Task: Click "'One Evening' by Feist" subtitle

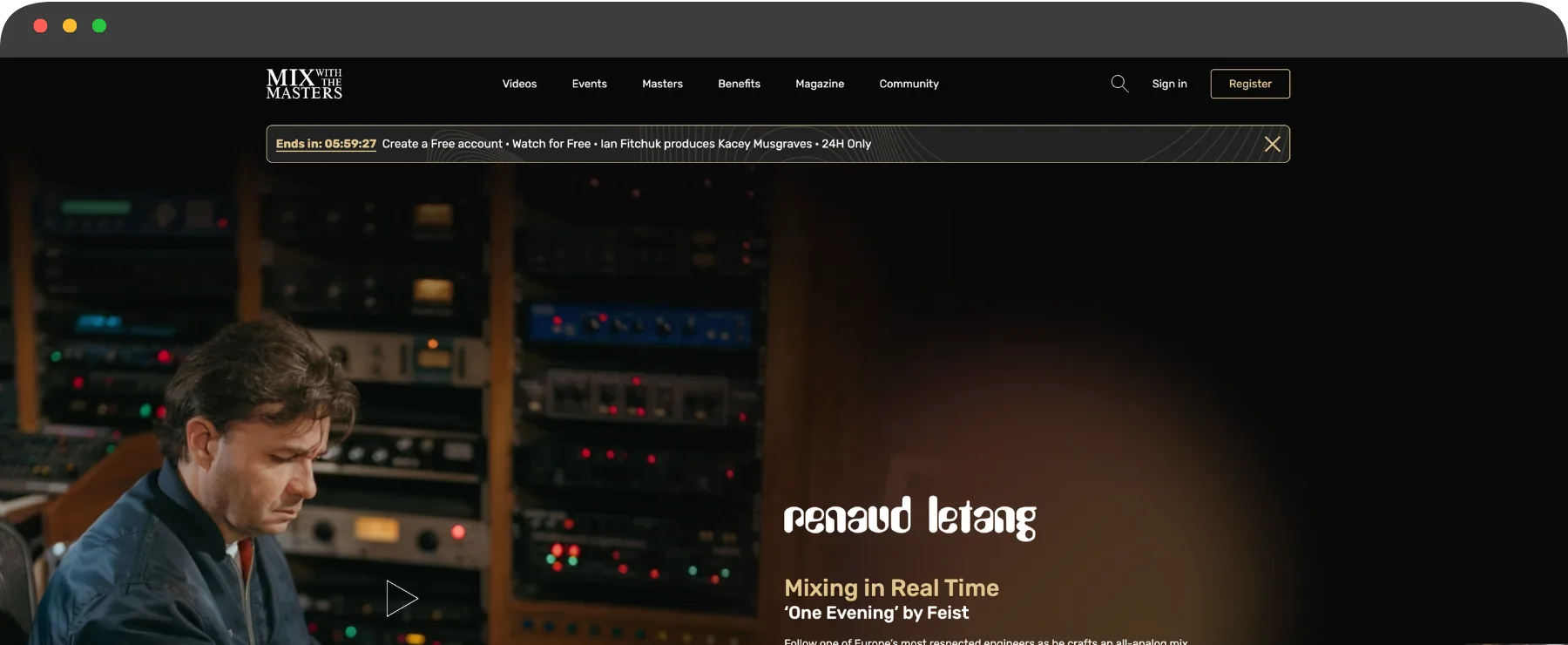Action: 876,614
